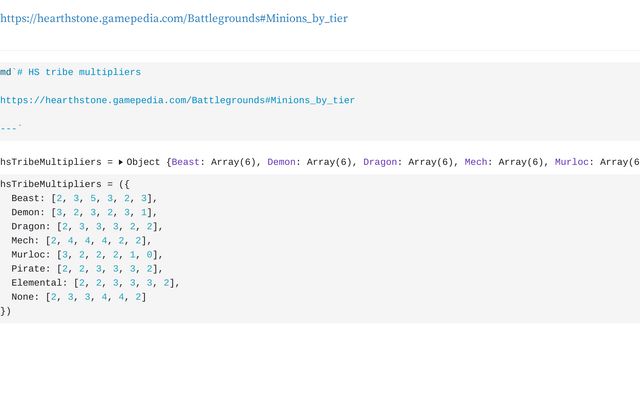Place cursor on the Pirate array code line
The image size is (640, 400).
tap(88, 268)
